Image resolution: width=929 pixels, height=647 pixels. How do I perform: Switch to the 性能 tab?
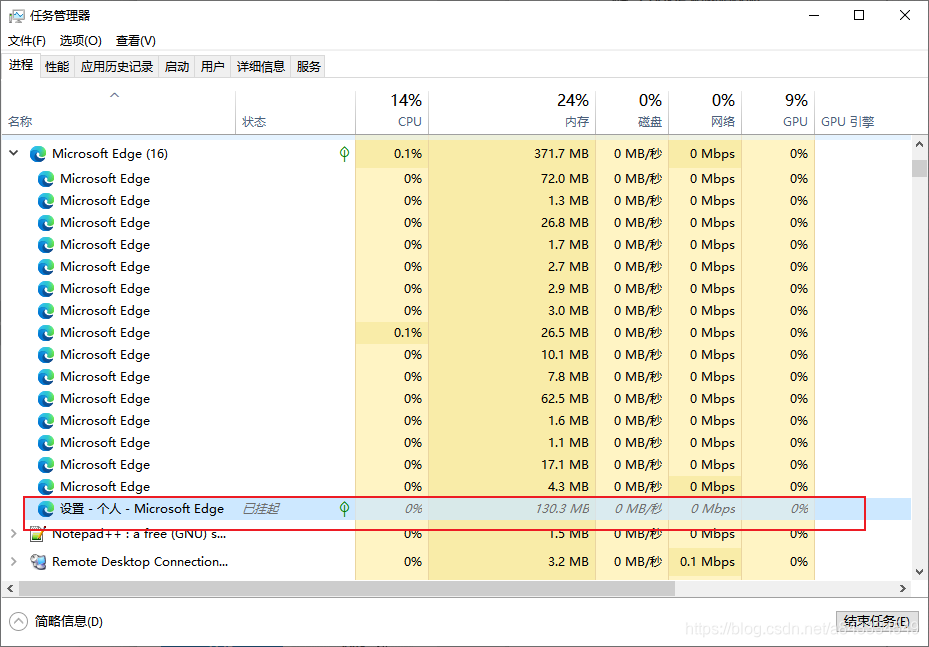click(x=57, y=67)
